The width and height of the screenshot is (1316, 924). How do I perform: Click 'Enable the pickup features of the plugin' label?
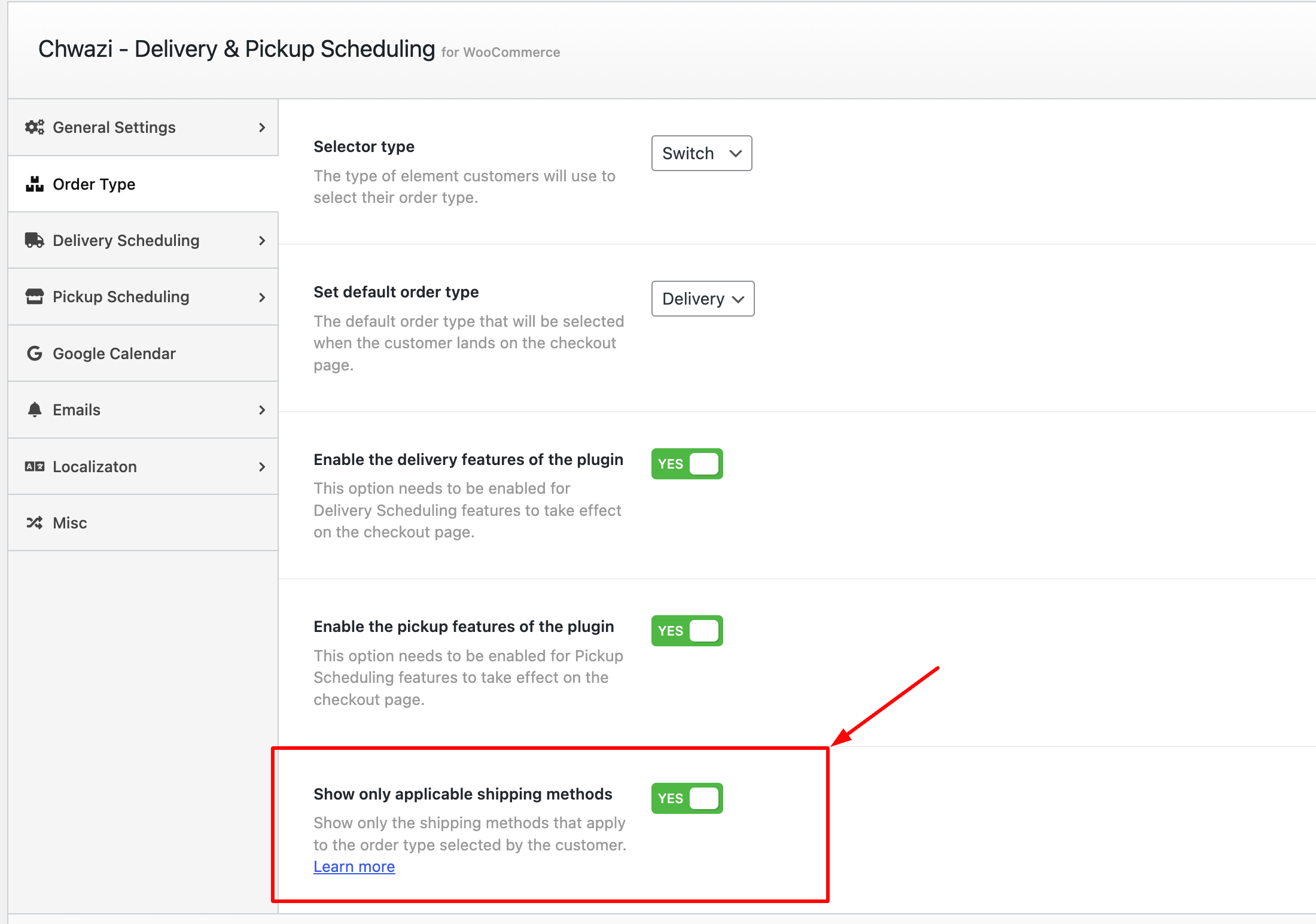(464, 627)
